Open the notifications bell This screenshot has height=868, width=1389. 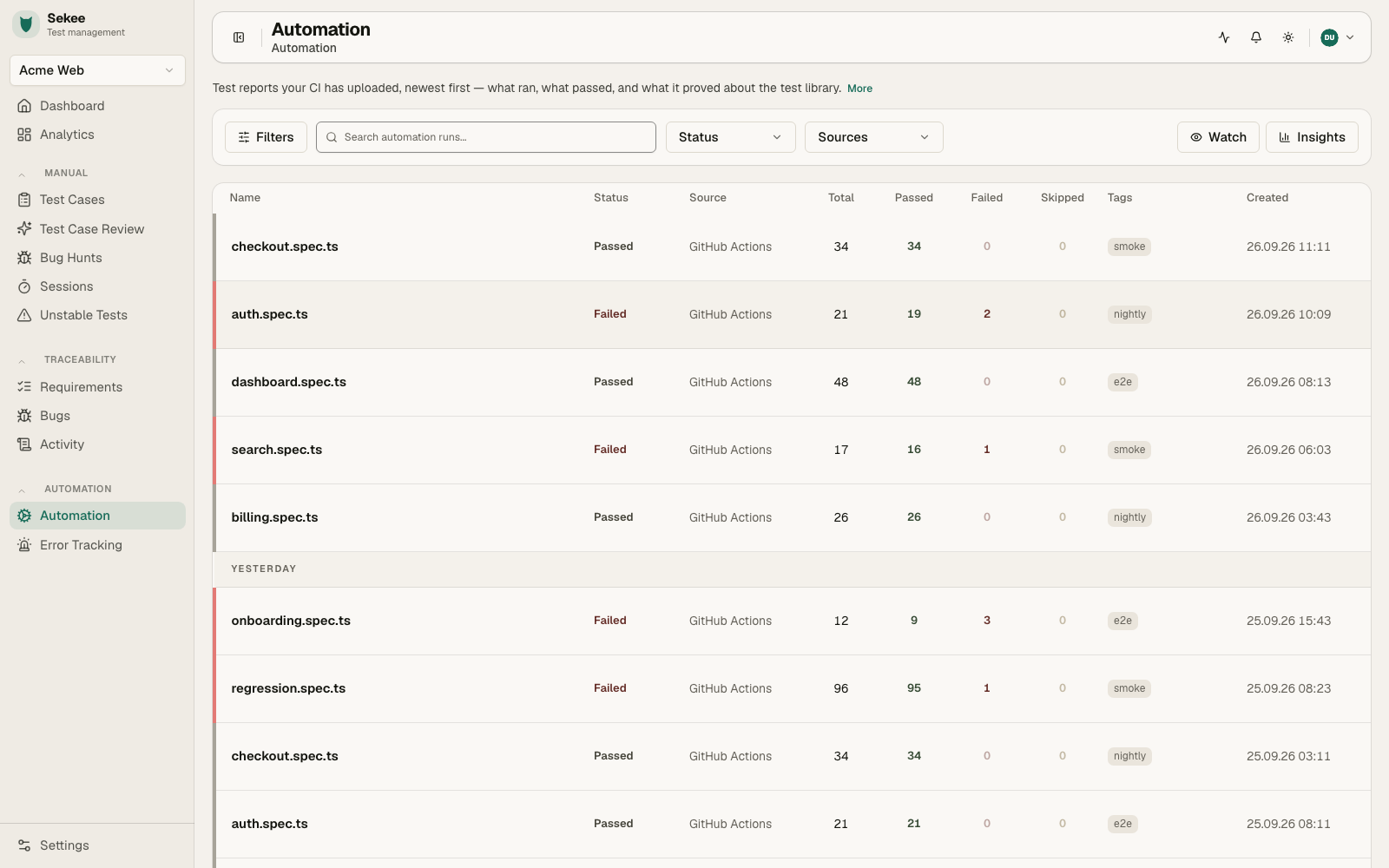click(x=1256, y=37)
